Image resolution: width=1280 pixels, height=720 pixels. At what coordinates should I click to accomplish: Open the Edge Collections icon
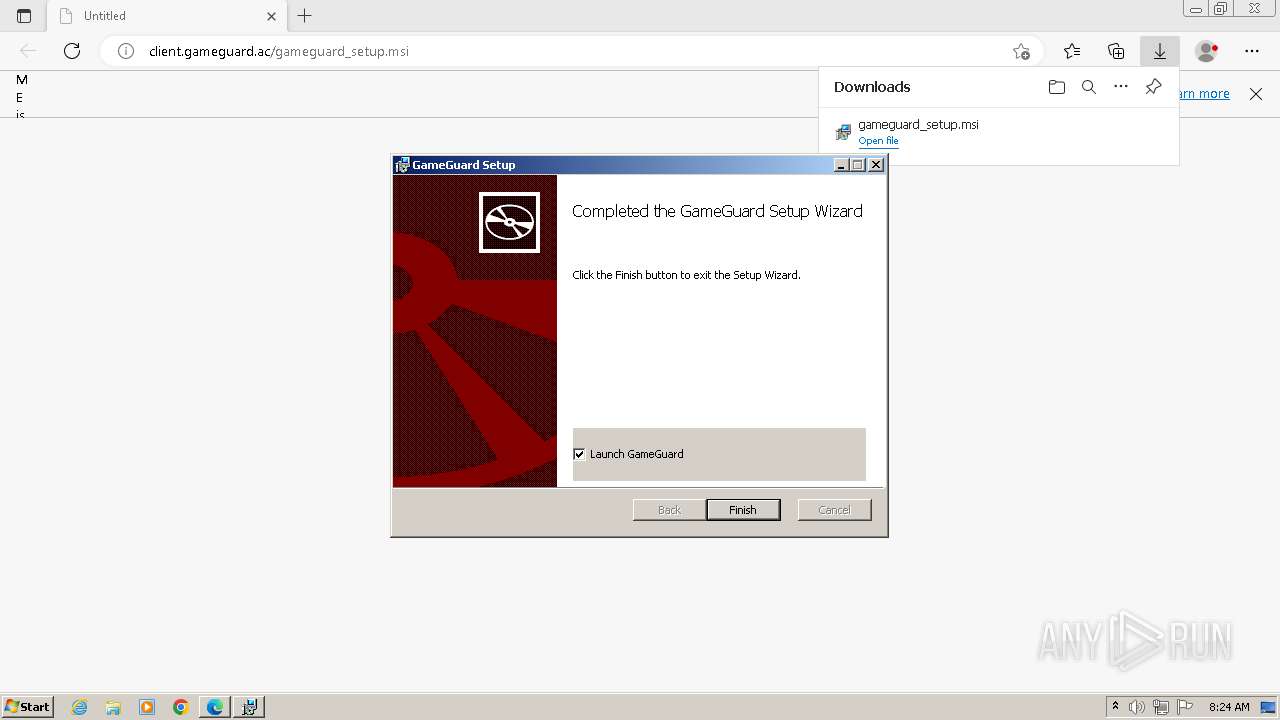1116,51
